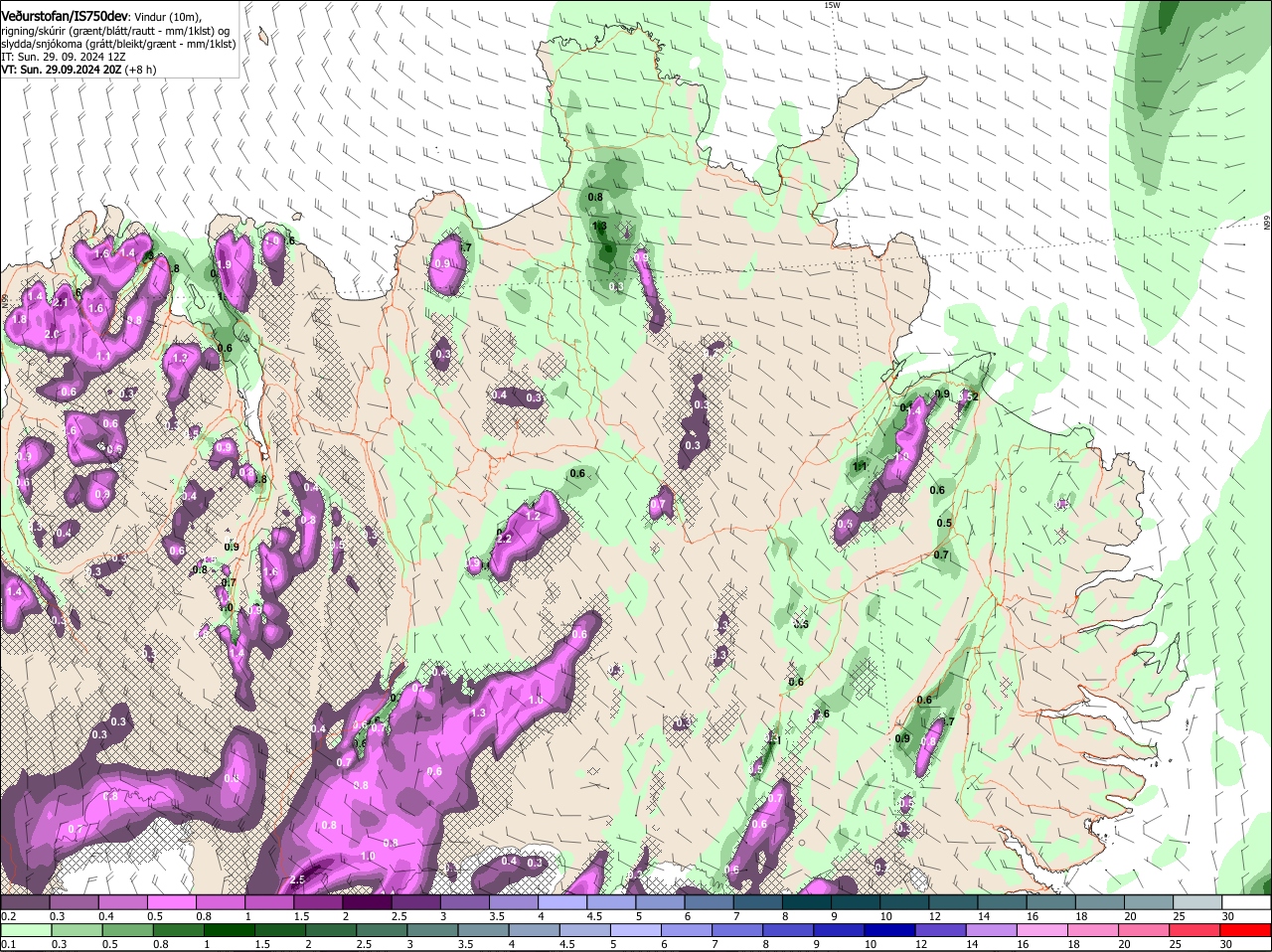The image size is (1272, 952).
Task: Click the 0.8 label on the snow scale
Action: coord(203,916)
